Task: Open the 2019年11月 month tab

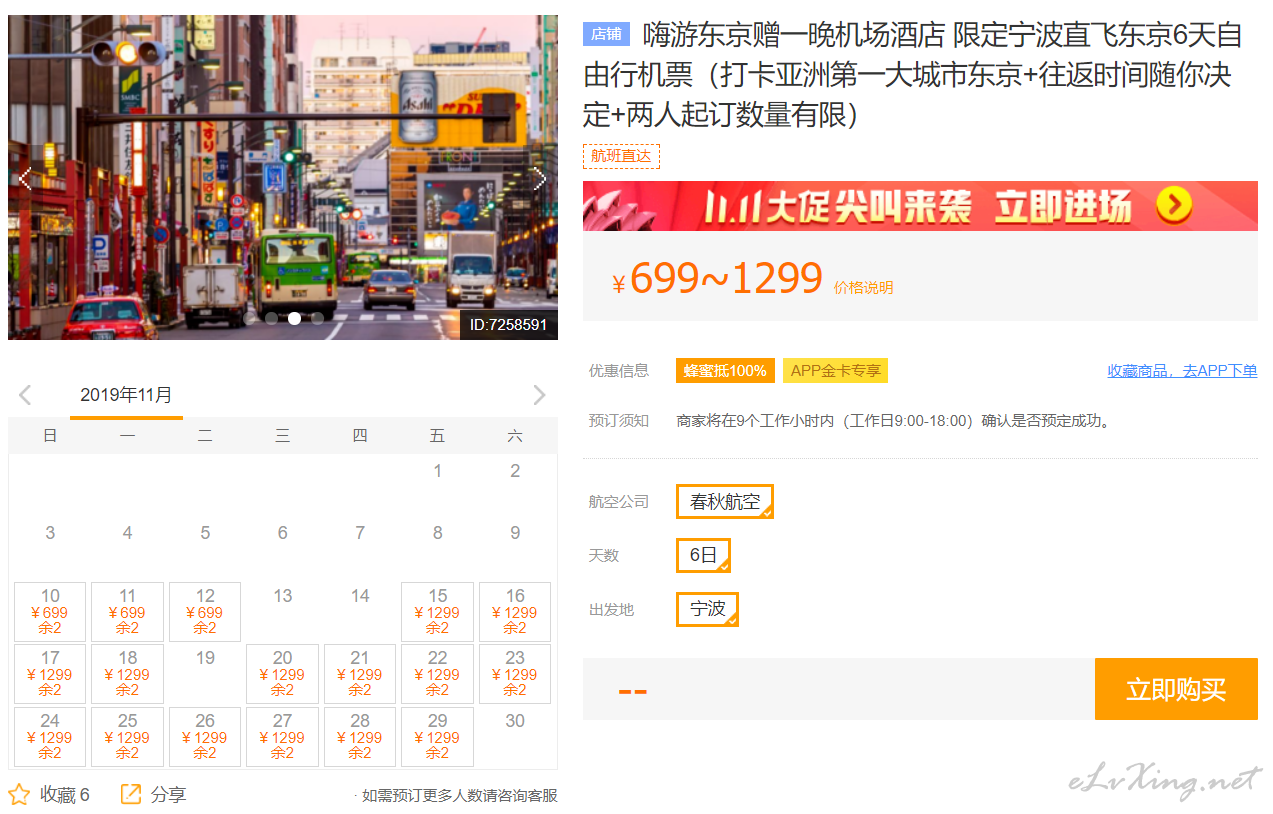Action: pos(126,395)
